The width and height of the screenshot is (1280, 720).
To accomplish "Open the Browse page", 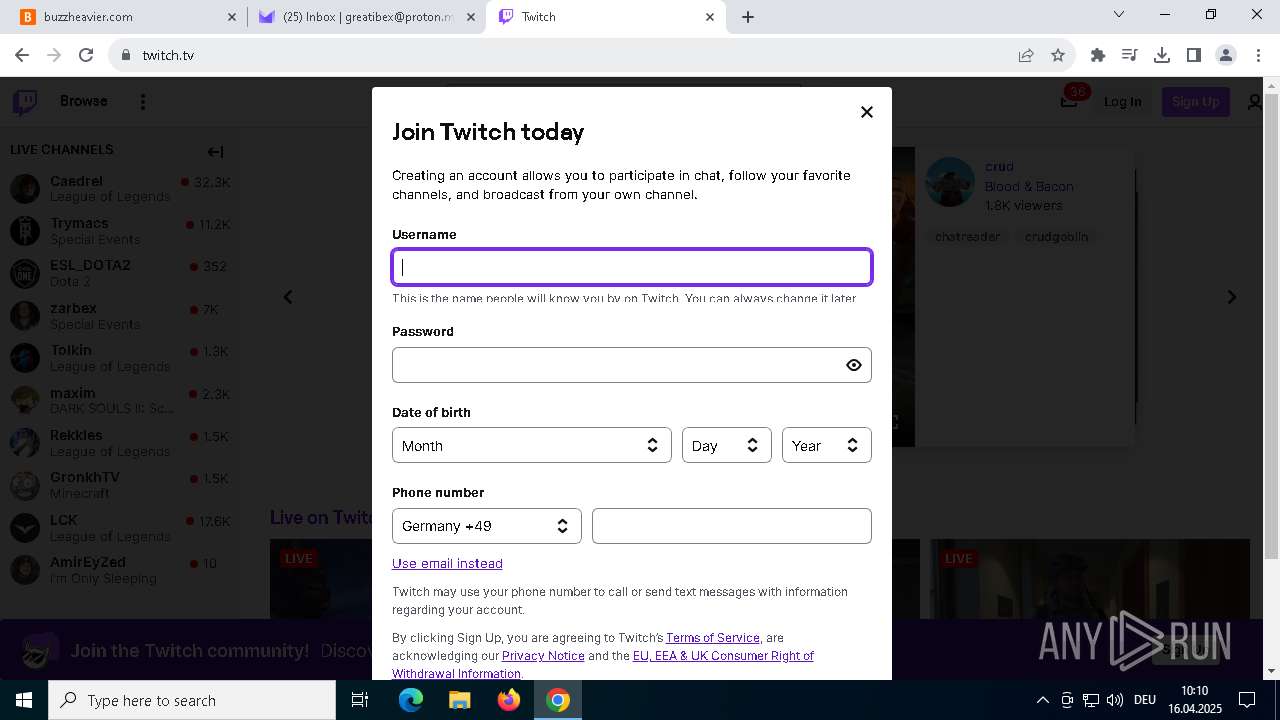I will click(84, 101).
